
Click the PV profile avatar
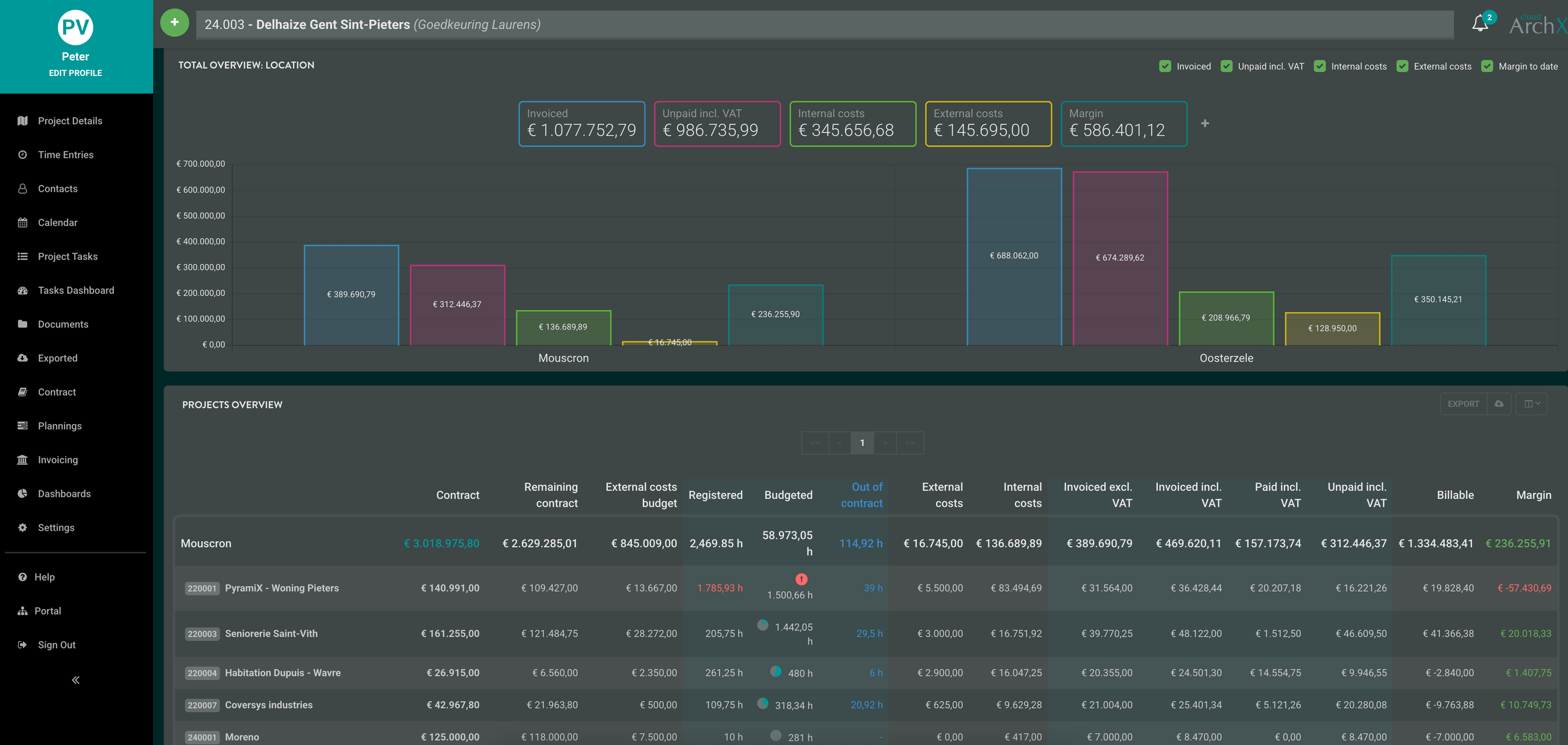coord(75,27)
